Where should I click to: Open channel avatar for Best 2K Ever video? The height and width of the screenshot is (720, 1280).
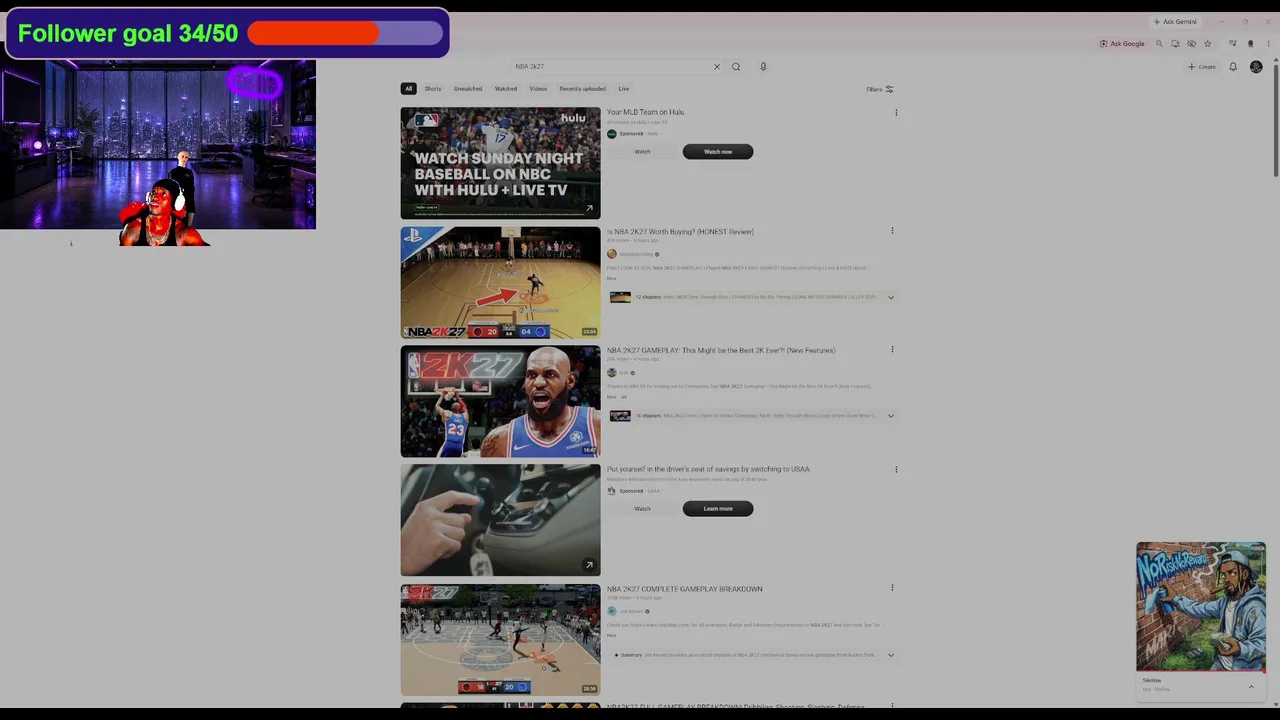click(x=612, y=373)
